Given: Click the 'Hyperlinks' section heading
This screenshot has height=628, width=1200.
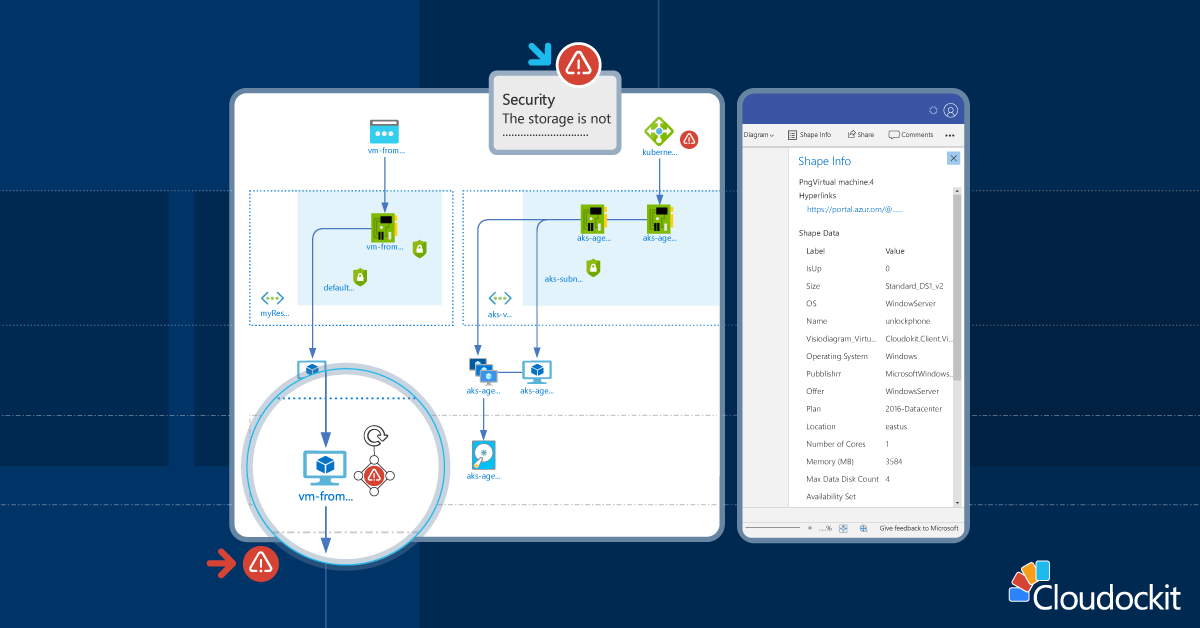Looking at the screenshot, I should pos(817,196).
